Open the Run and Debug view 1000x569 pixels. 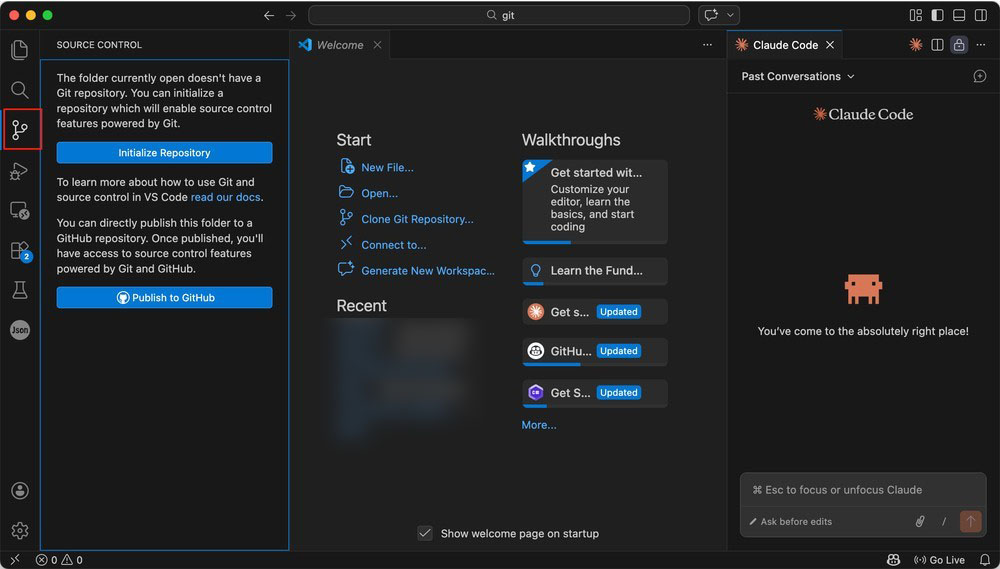point(20,171)
